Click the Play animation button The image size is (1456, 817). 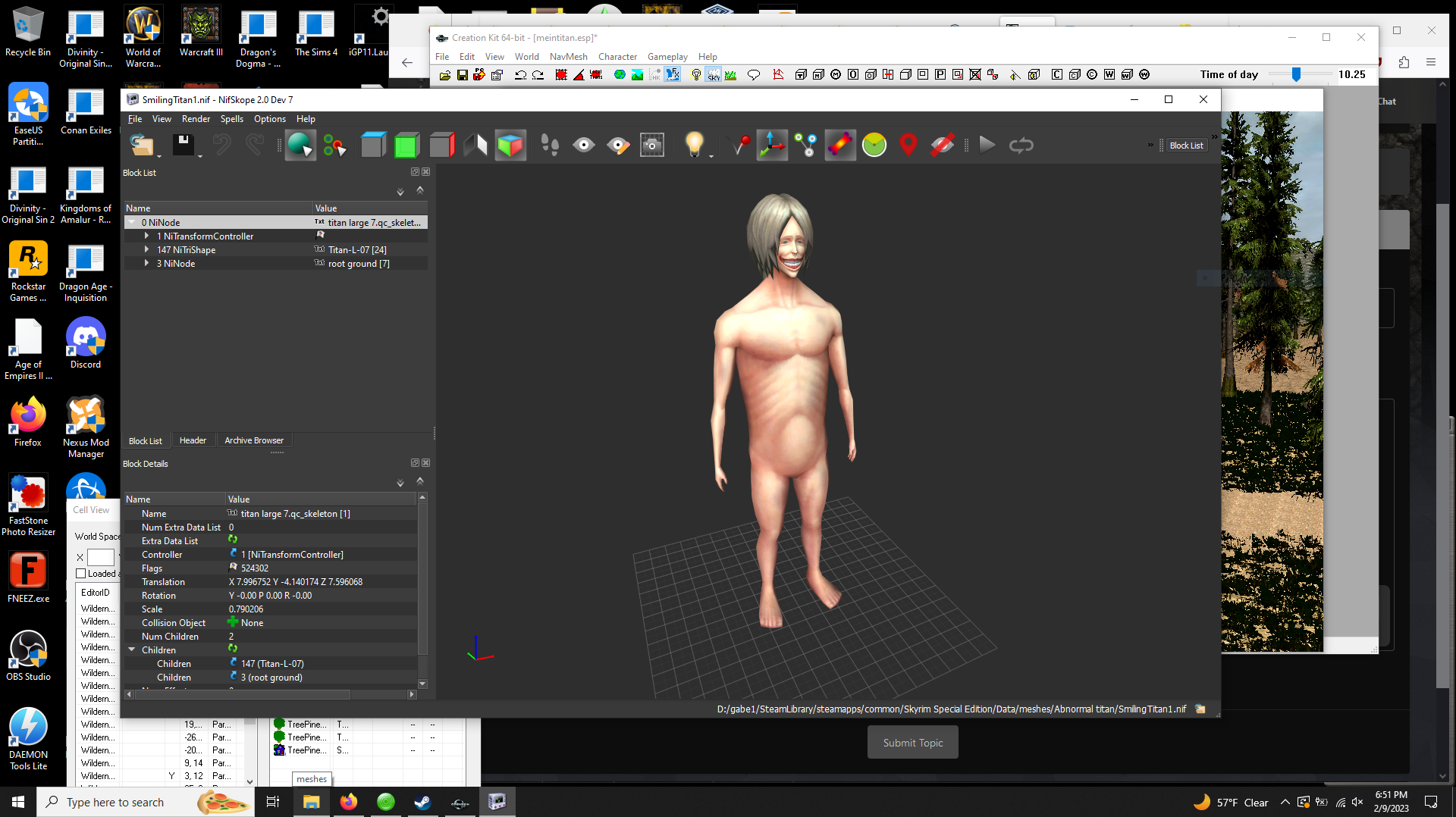tap(987, 145)
